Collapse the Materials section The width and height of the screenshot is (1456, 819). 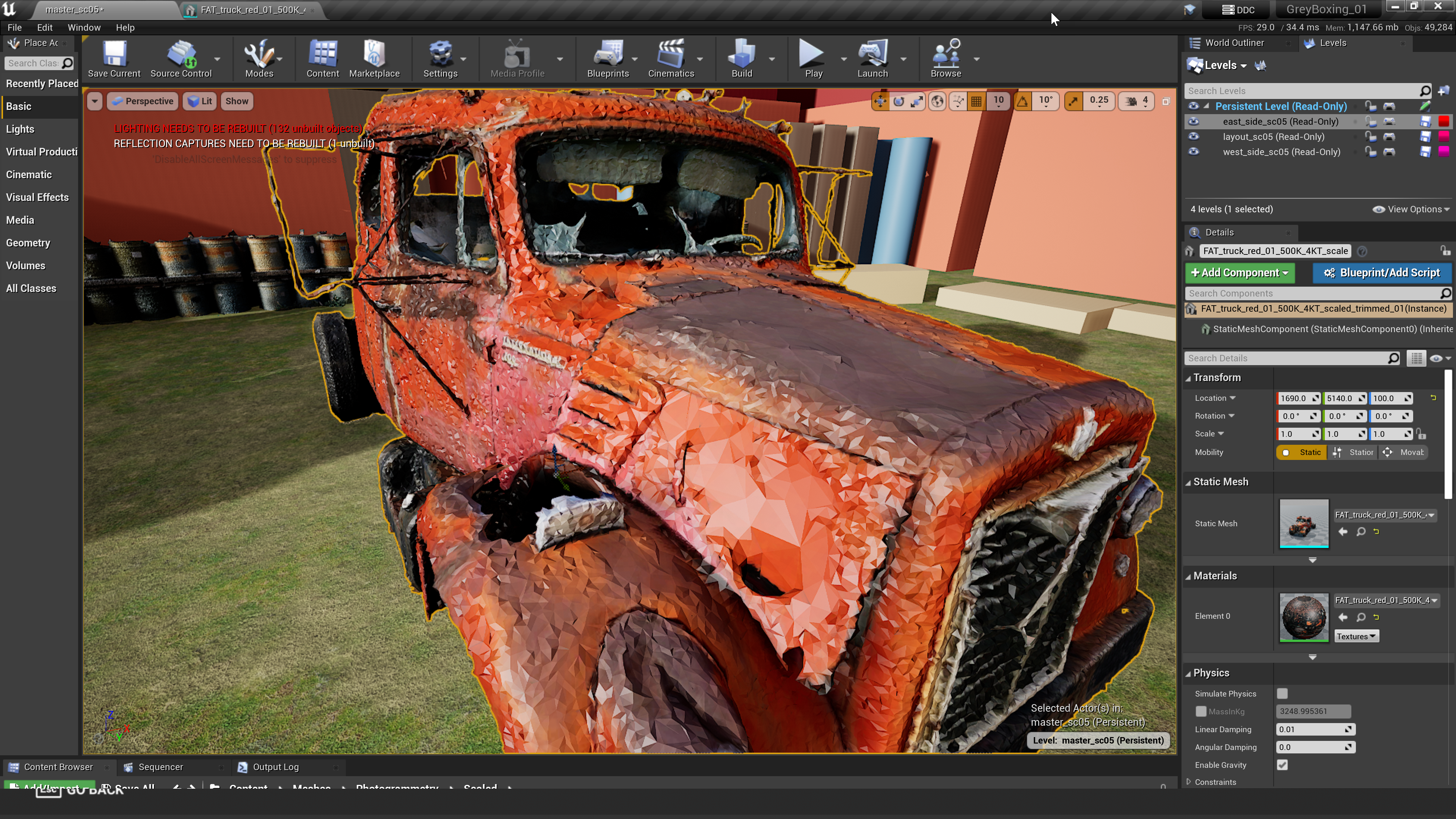[1188, 576]
